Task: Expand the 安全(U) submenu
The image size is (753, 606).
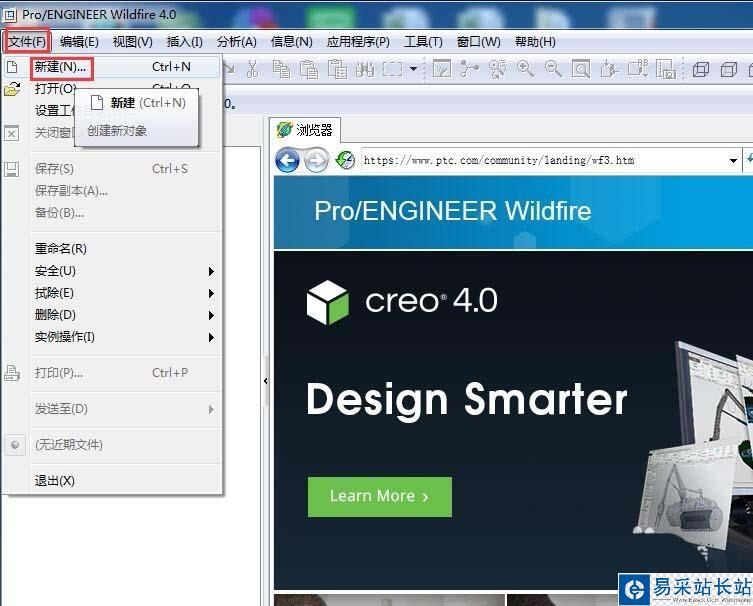Action: coord(125,271)
